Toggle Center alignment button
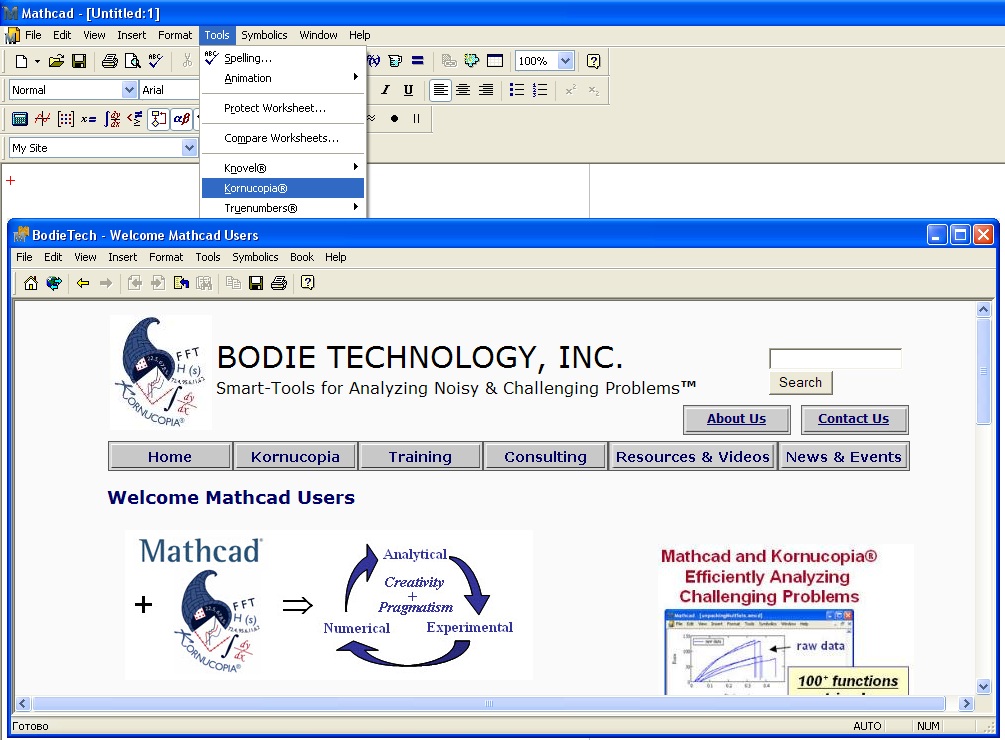This screenshot has height=740, width=1005. (463, 90)
